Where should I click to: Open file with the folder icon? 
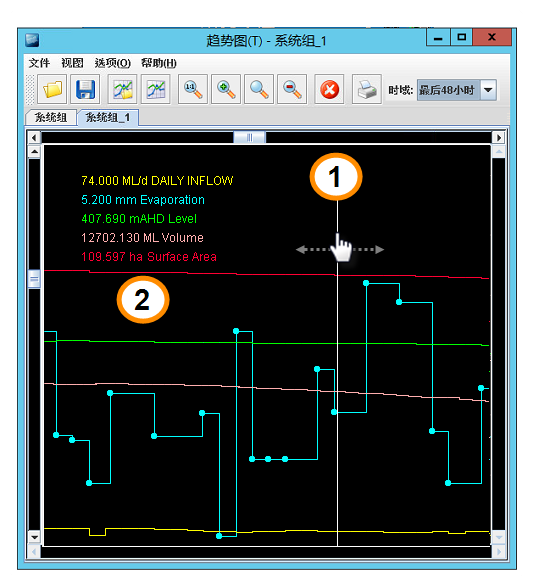[52, 89]
